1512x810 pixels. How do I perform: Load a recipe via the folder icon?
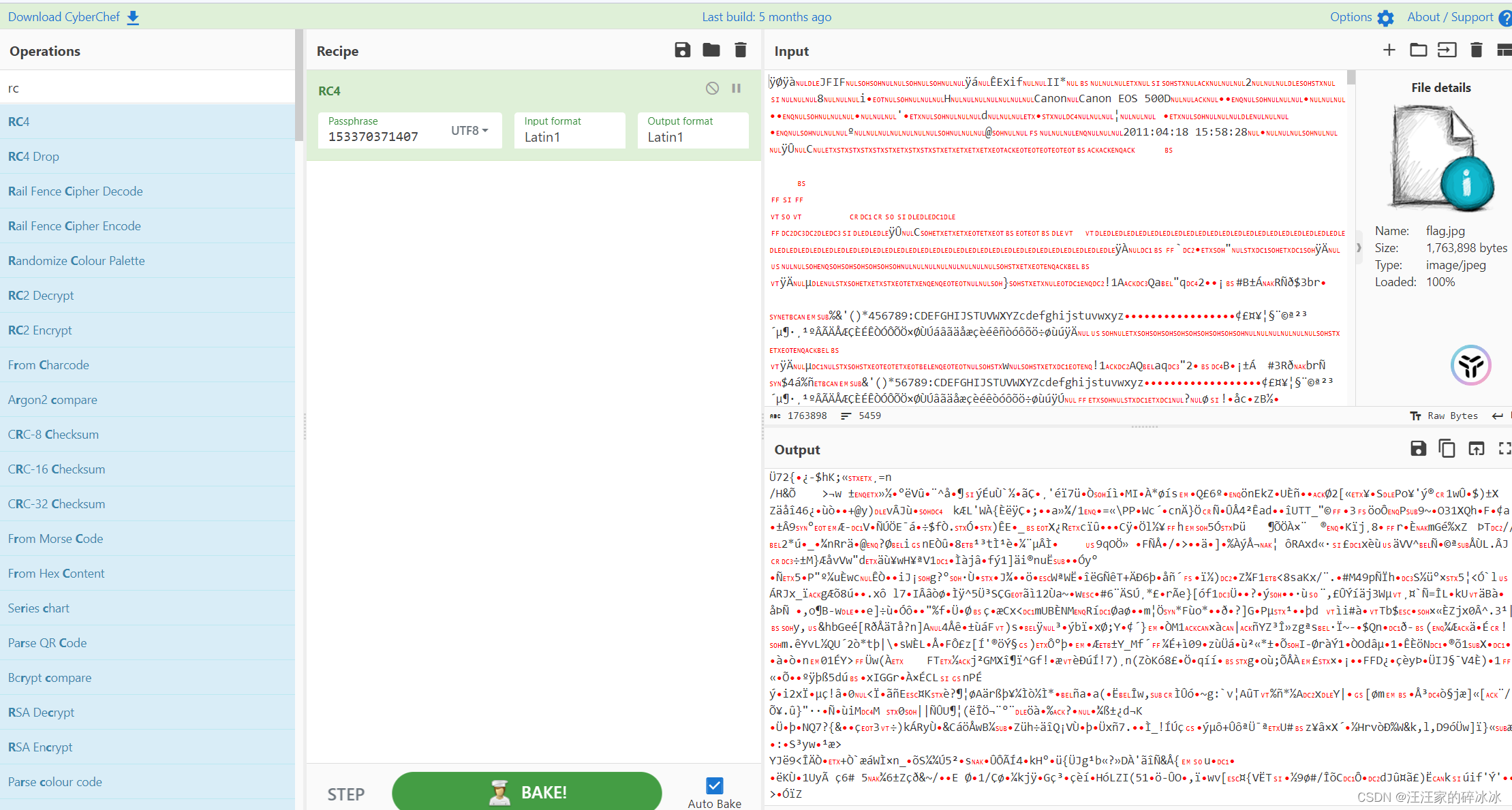[711, 50]
